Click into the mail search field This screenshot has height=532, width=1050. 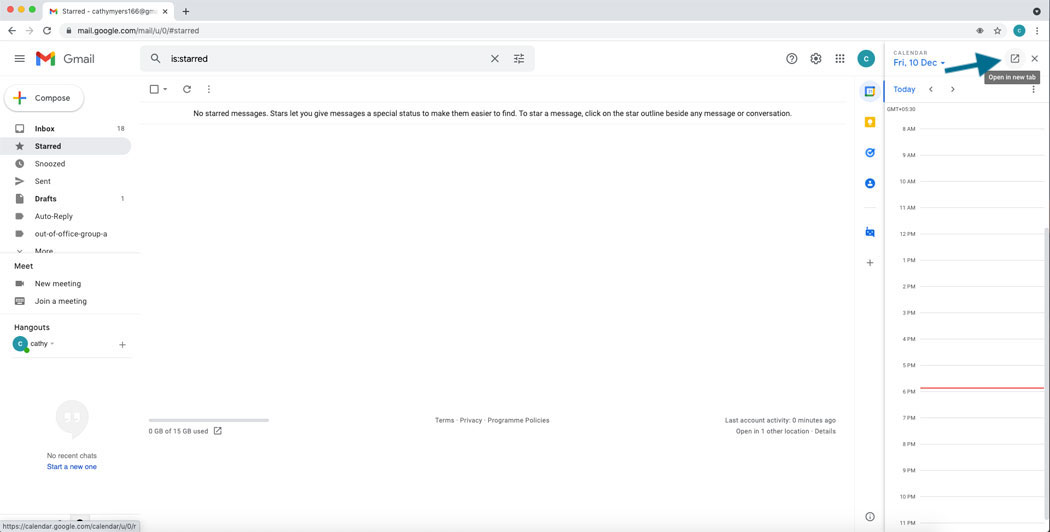tap(328, 59)
